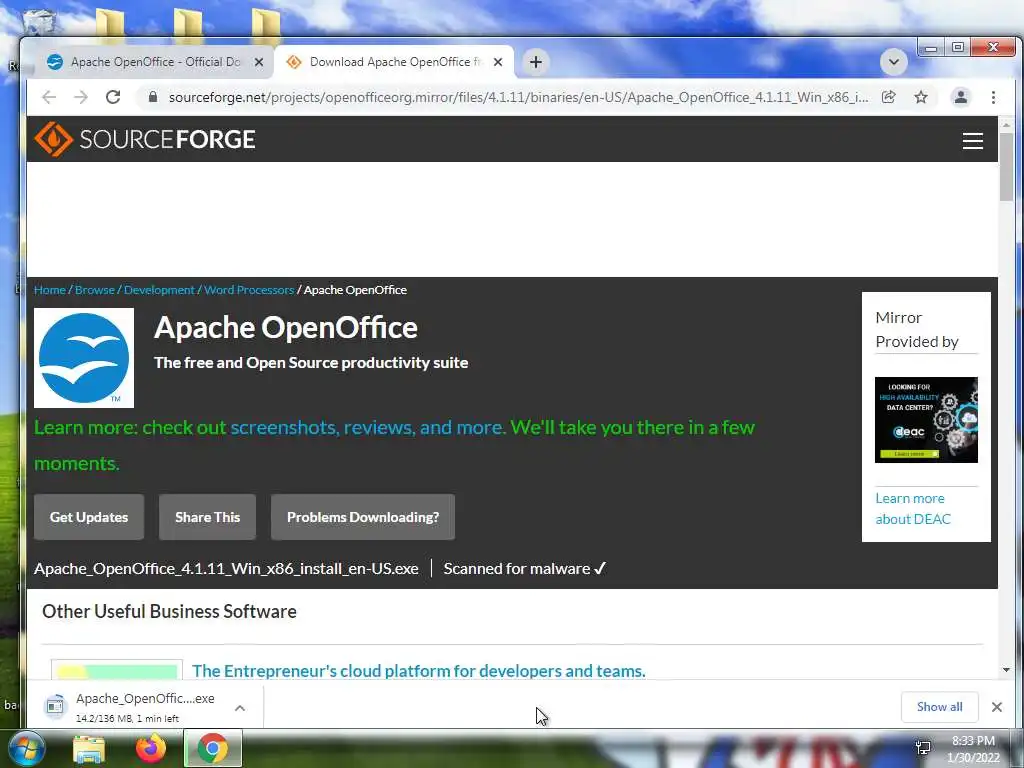Click the Browse breadcrumb link
The width and height of the screenshot is (1024, 768).
pos(95,290)
